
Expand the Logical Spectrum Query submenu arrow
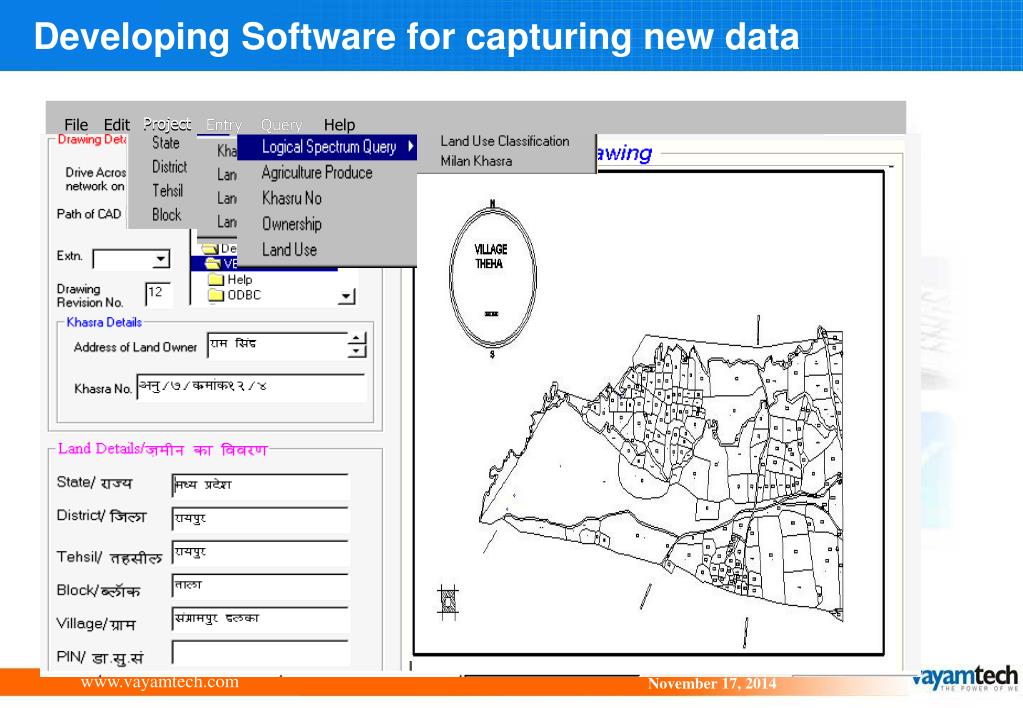pyautogui.click(x=411, y=147)
